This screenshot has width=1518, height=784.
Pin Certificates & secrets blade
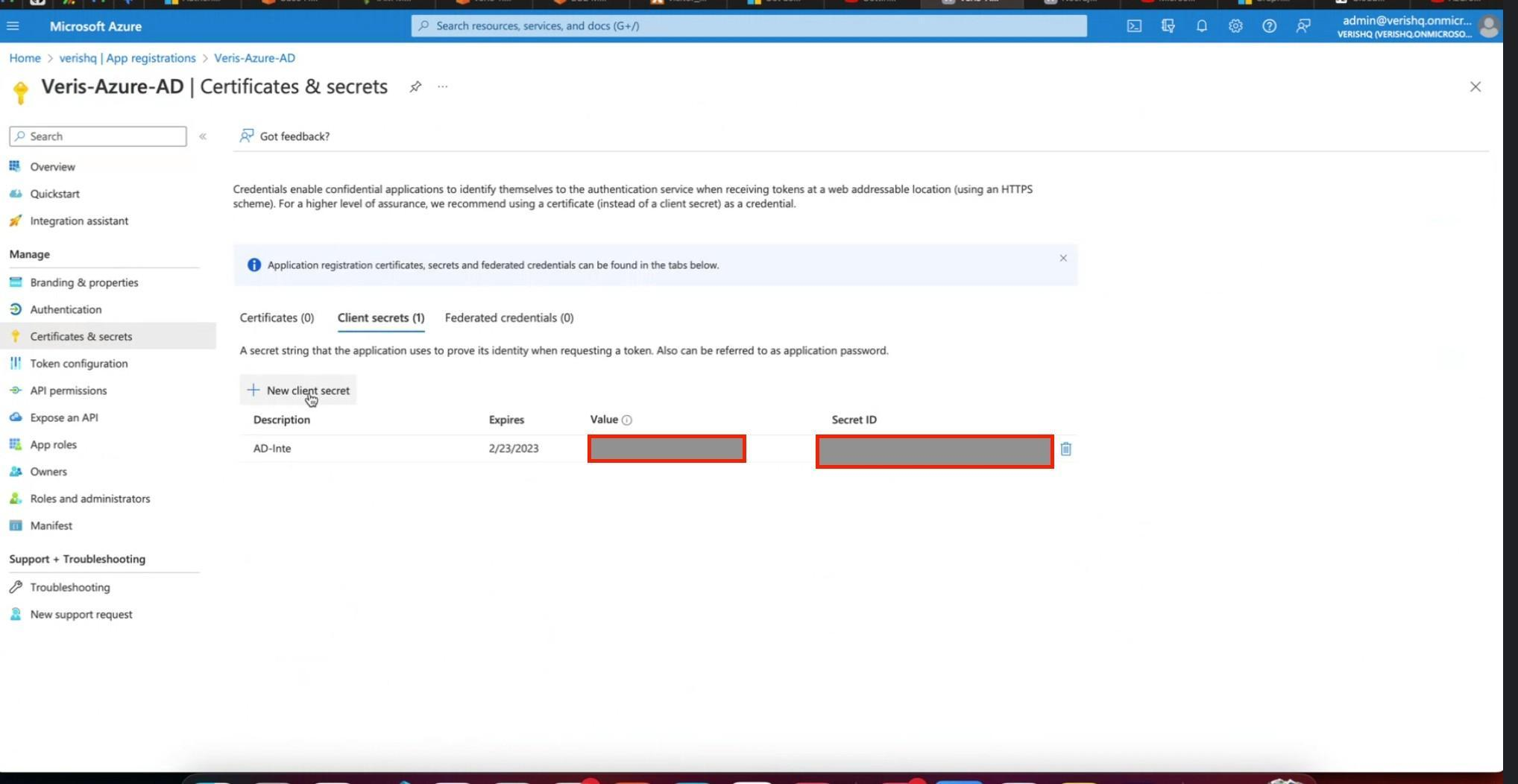pyautogui.click(x=415, y=87)
